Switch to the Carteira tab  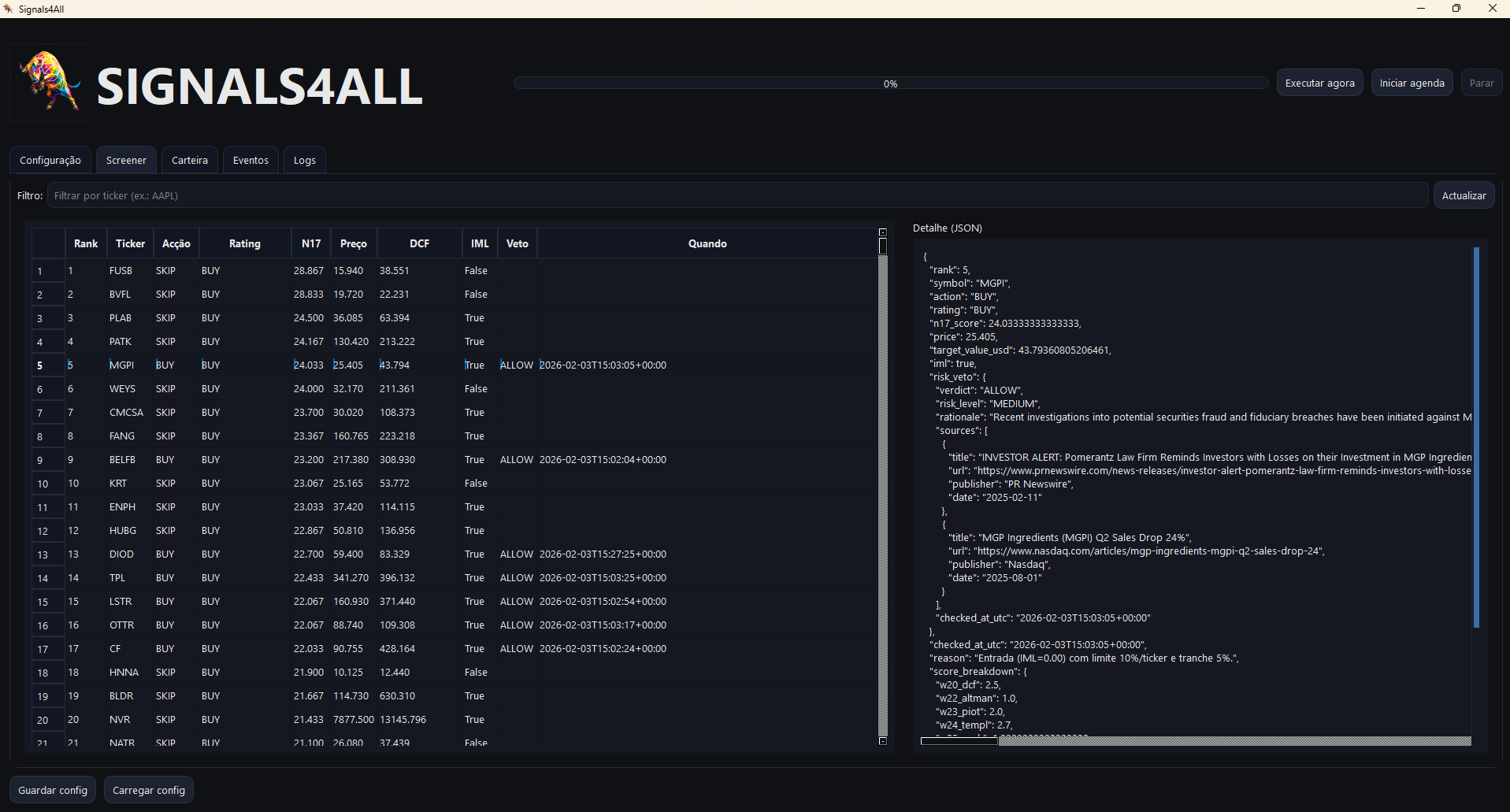pos(189,160)
